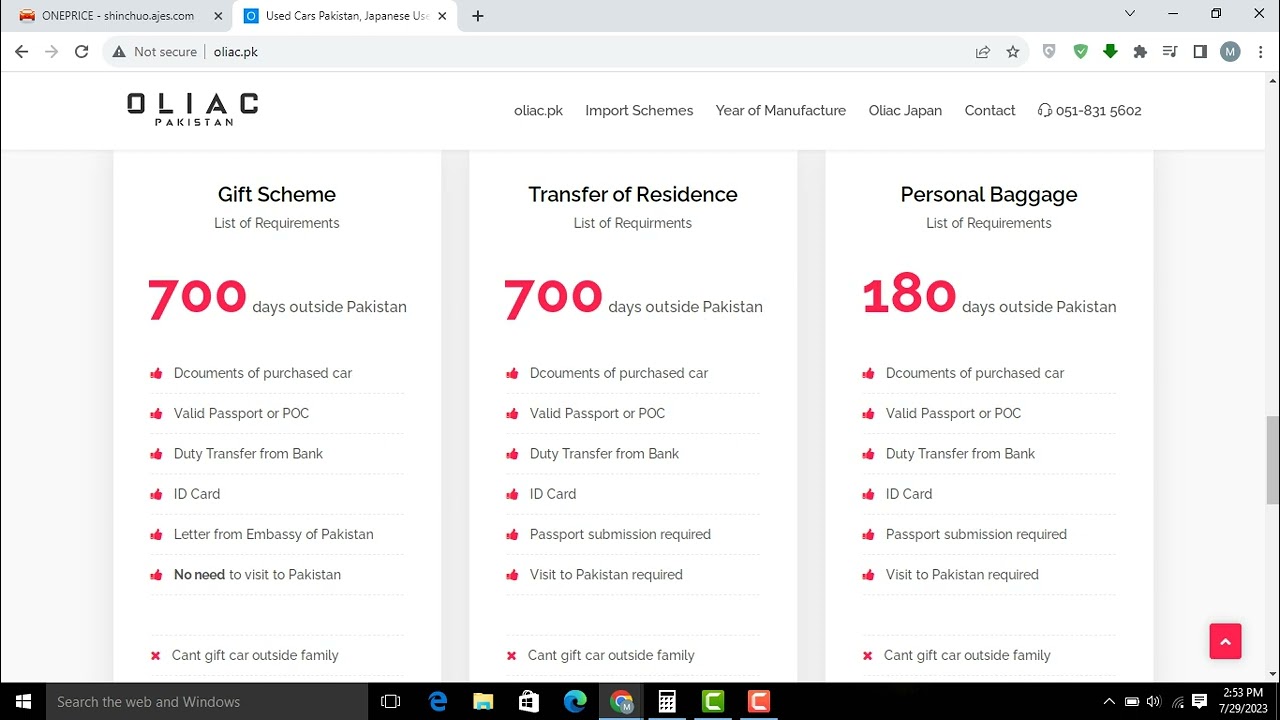Click 'Dcouments of purchased car' in Transfer of Residence
The height and width of the screenshot is (720, 1280).
(618, 373)
